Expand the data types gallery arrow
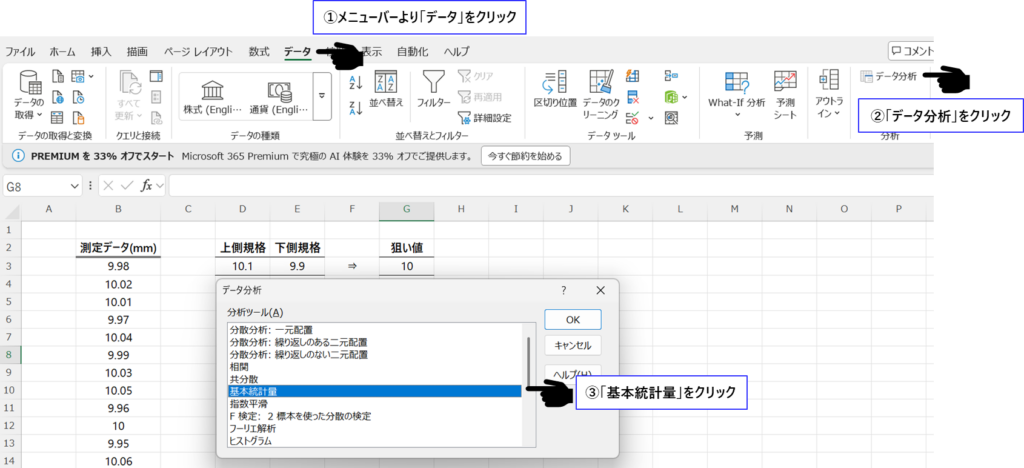The height and width of the screenshot is (468, 1024). [x=321, y=96]
